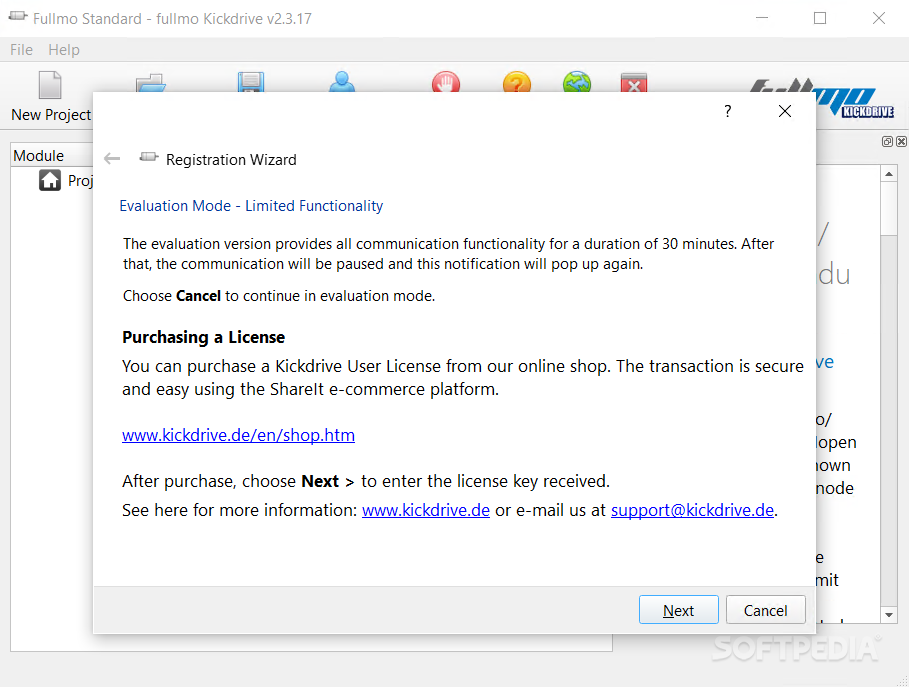Image resolution: width=909 pixels, height=687 pixels.
Task: Click the Cancel button
Action: (x=765, y=610)
